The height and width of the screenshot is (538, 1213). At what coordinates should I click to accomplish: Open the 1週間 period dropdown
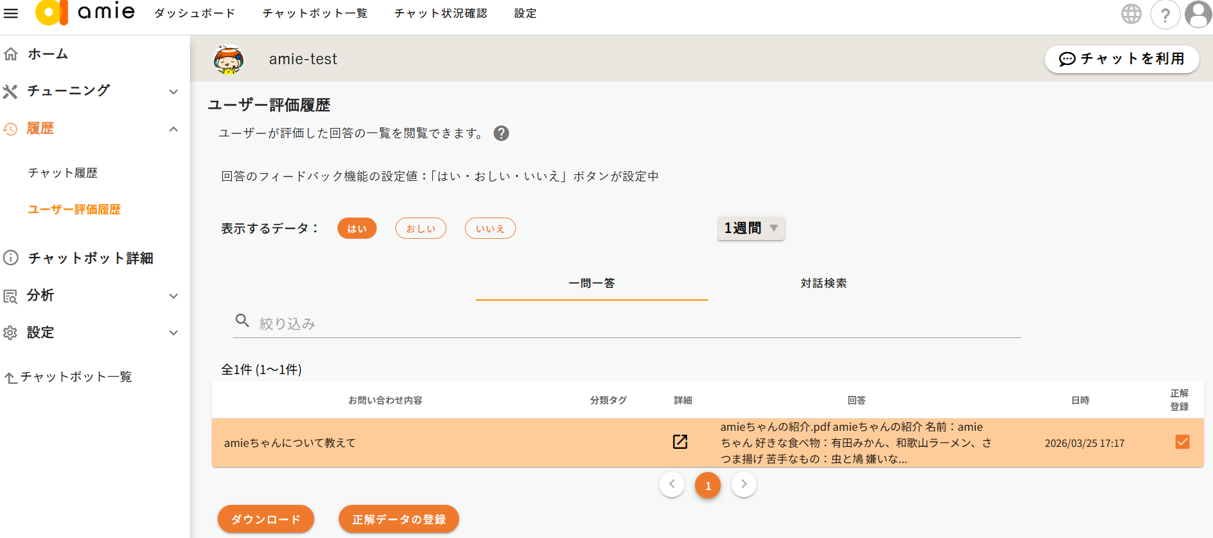tap(750, 228)
